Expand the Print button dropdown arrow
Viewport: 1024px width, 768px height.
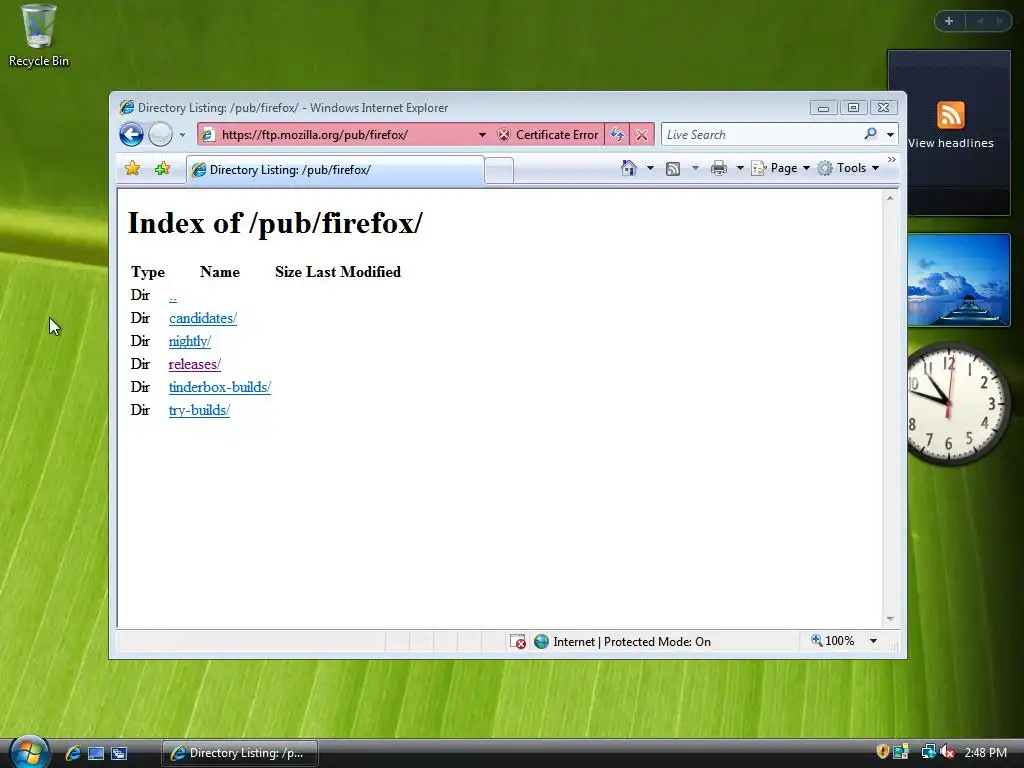(740, 168)
